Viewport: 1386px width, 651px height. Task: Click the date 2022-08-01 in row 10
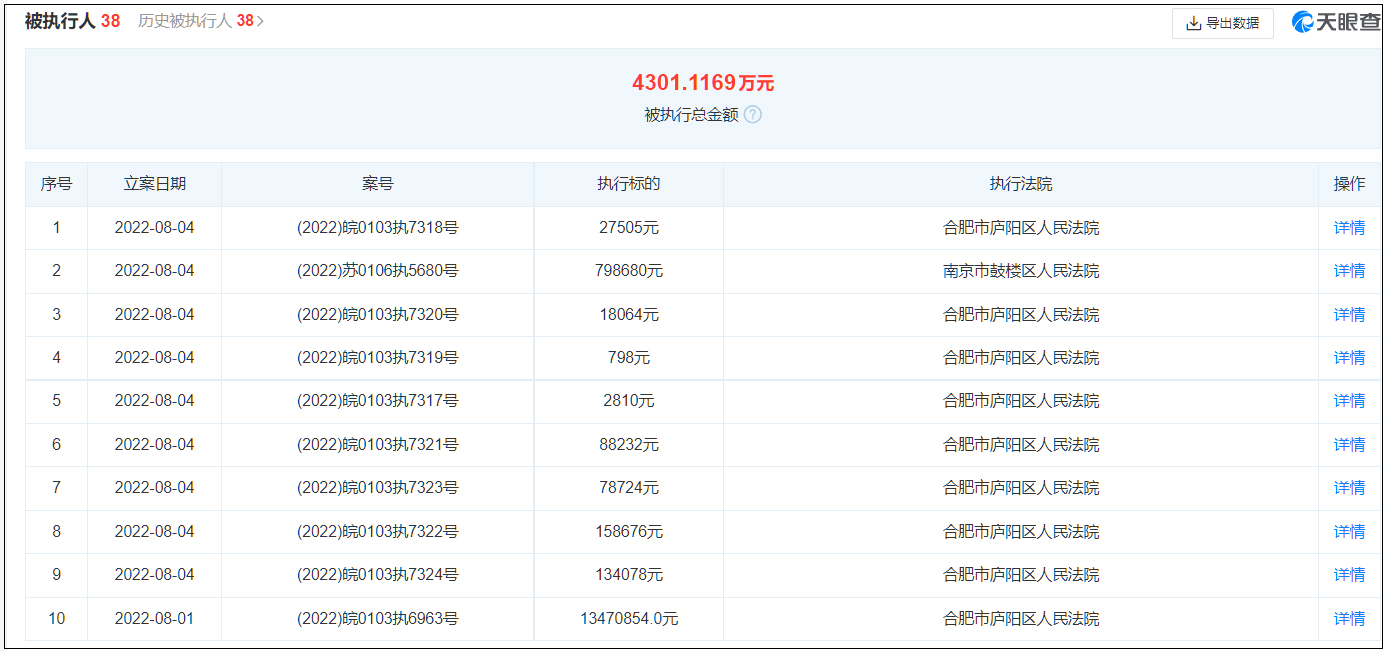[x=155, y=619]
